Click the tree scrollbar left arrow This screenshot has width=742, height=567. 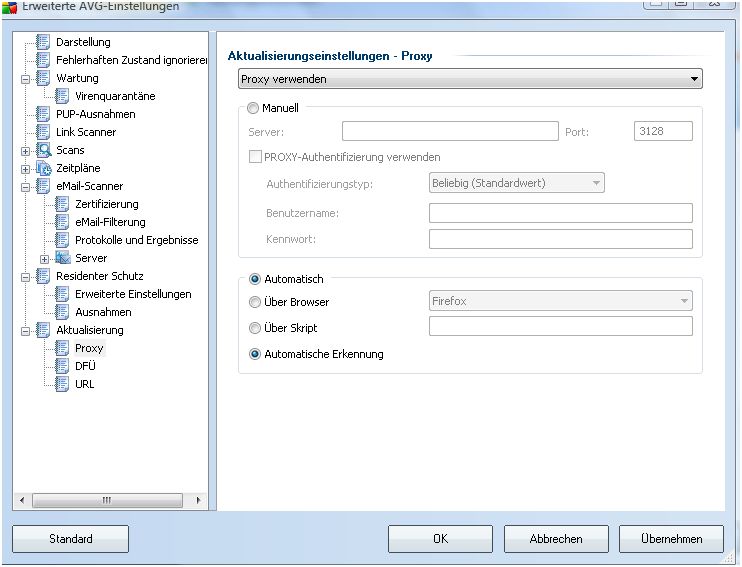click(22, 500)
